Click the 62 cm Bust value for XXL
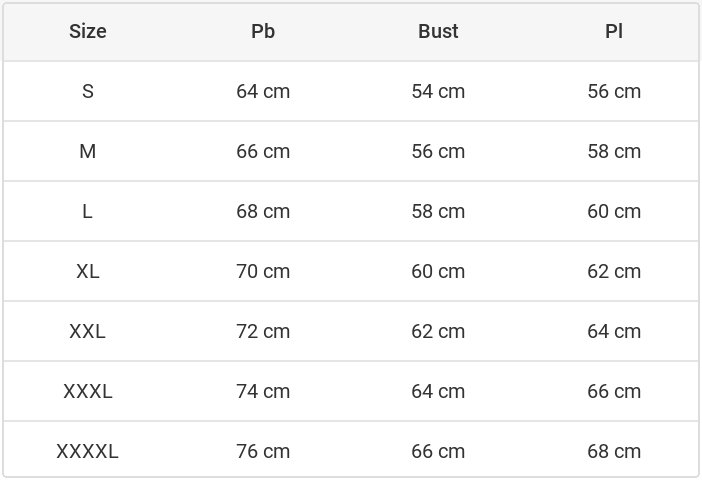Screen dimensions: 702x480 click(x=438, y=331)
